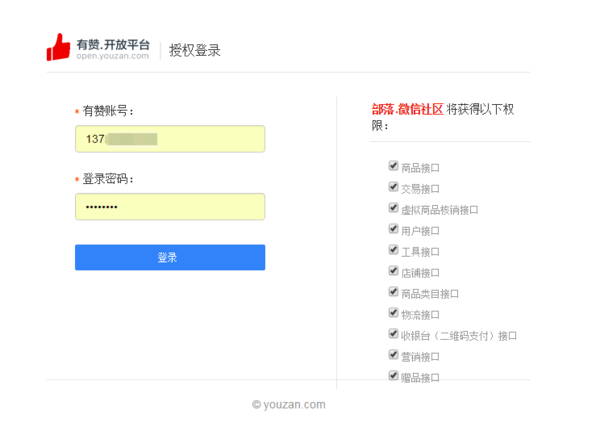Toggle the 商品接口 permission checkbox
The height and width of the screenshot is (431, 600).
393,166
